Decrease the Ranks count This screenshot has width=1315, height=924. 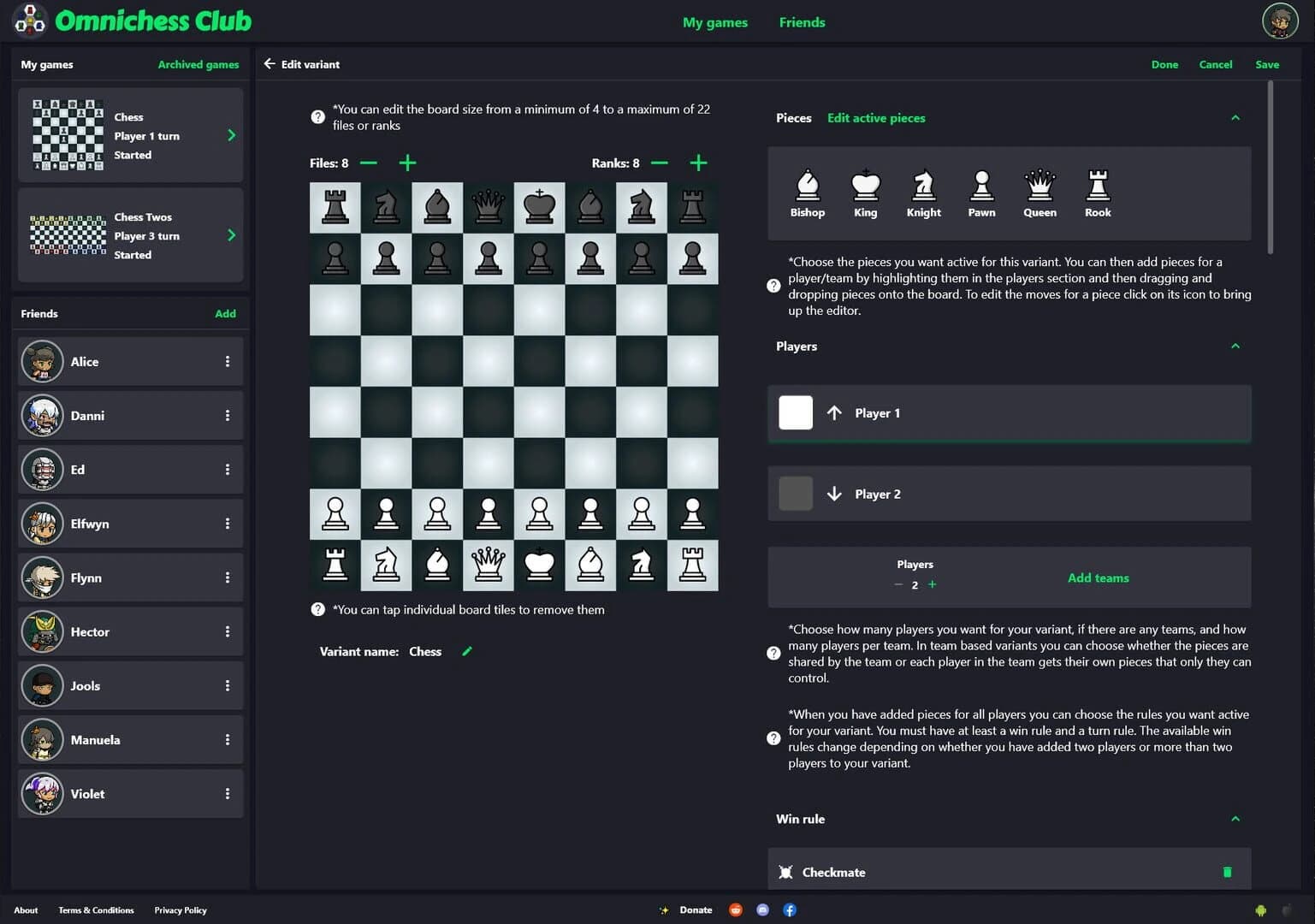(x=660, y=163)
